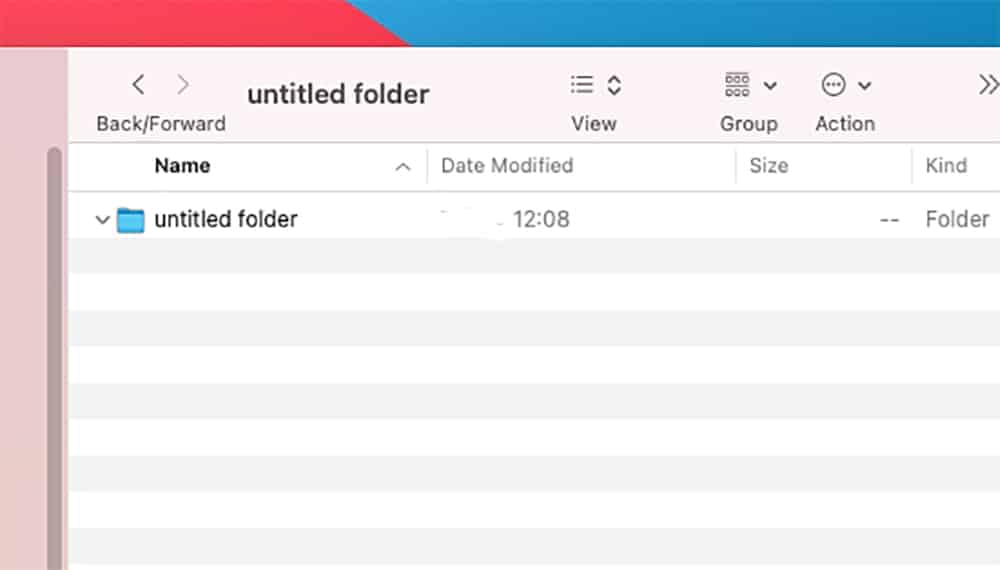Select the blue untitled folder icon
The image size is (1000, 570).
coord(131,219)
